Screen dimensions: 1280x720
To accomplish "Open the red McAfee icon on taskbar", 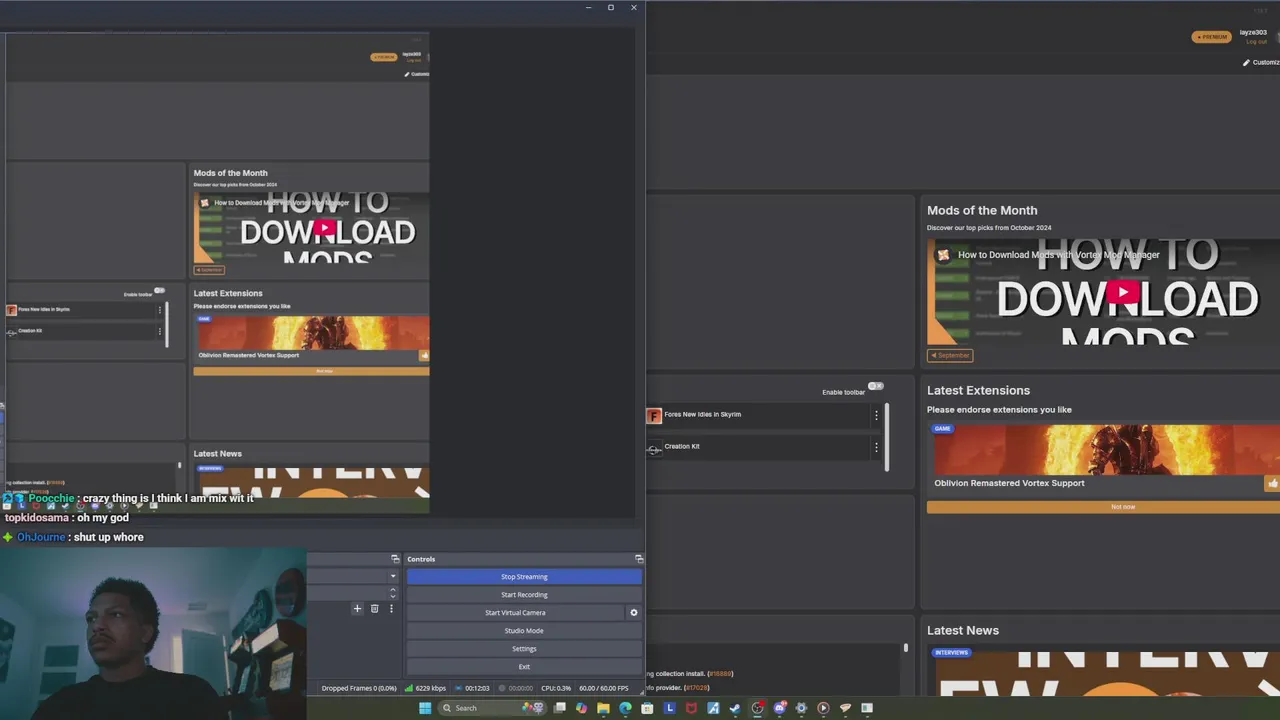I will pos(691,708).
